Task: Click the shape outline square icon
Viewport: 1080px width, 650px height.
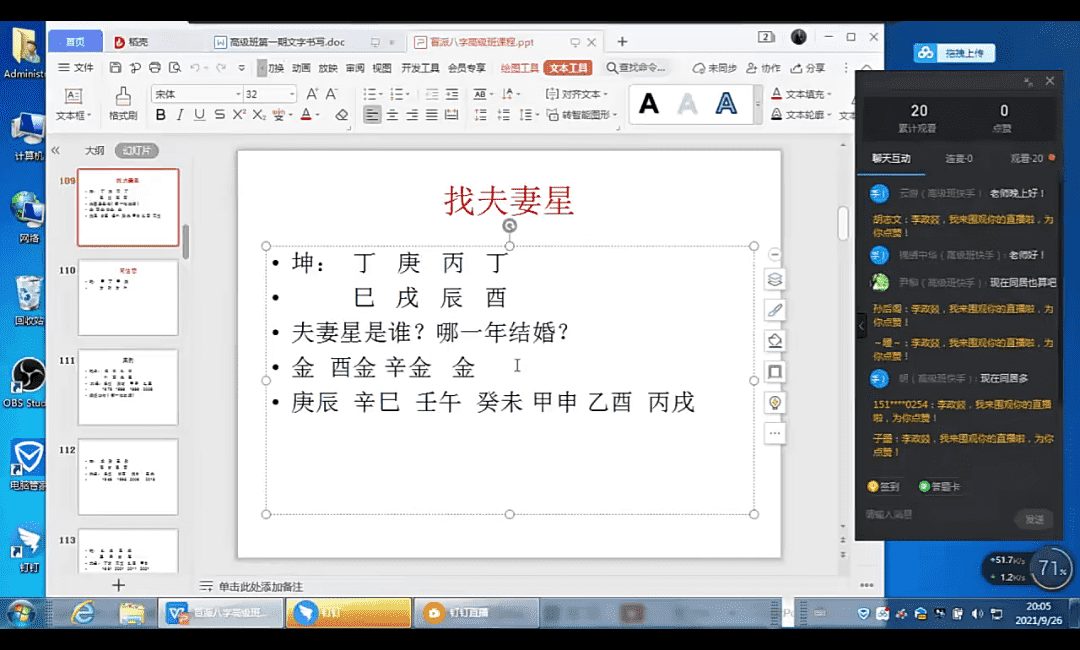Action: tap(774, 372)
